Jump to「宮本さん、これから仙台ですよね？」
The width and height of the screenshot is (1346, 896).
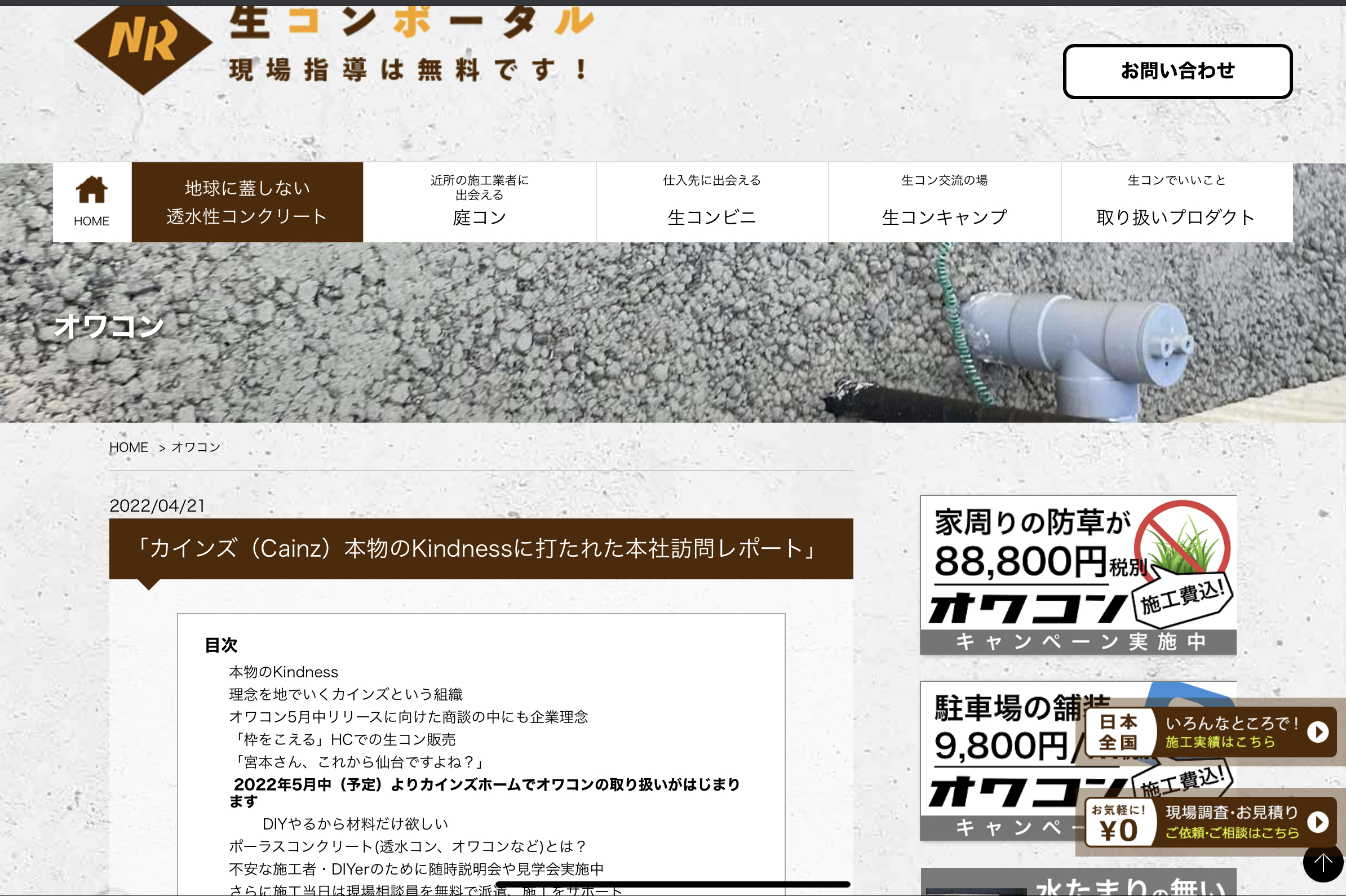tap(357, 762)
